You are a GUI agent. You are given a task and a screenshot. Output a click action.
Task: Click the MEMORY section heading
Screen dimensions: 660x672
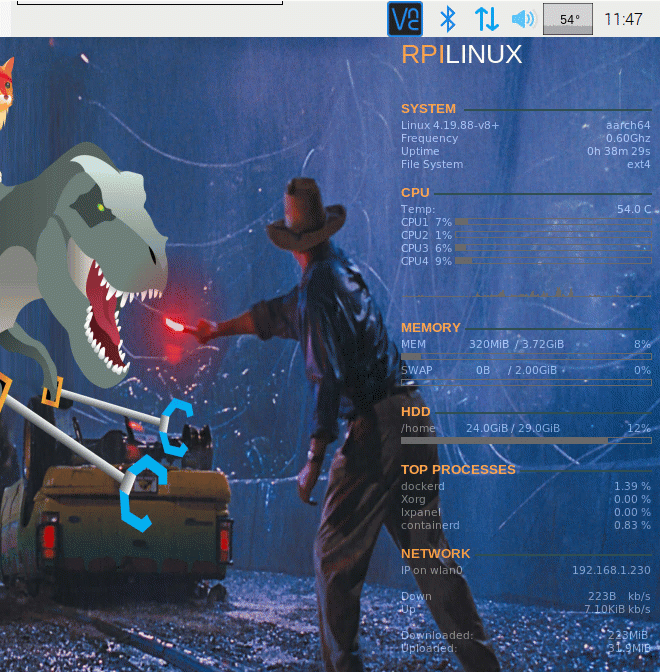pyautogui.click(x=431, y=328)
